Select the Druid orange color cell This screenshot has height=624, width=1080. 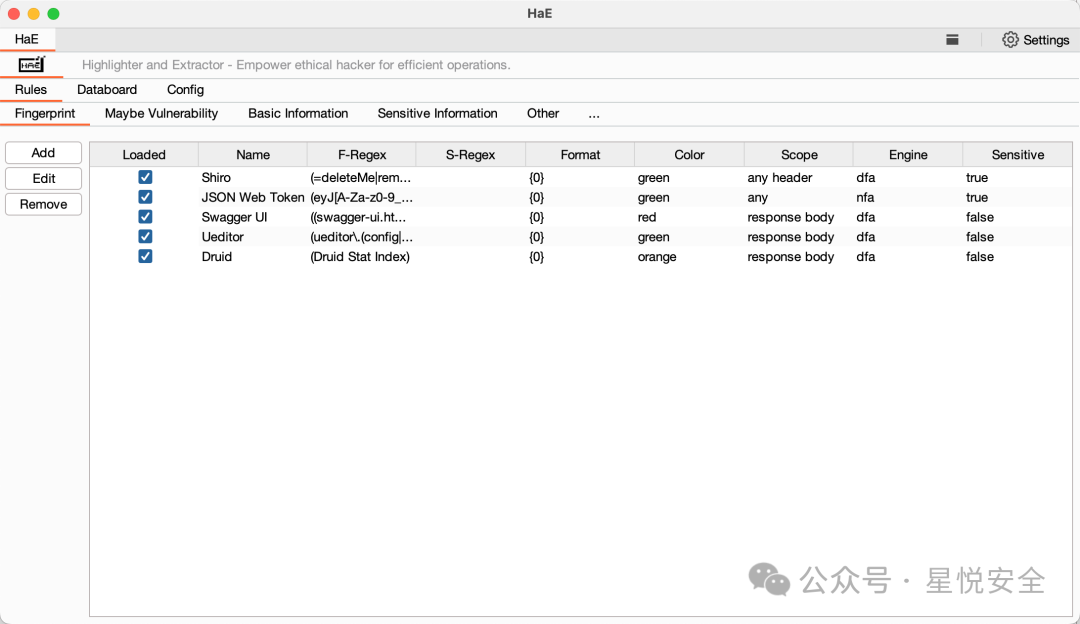(x=657, y=257)
